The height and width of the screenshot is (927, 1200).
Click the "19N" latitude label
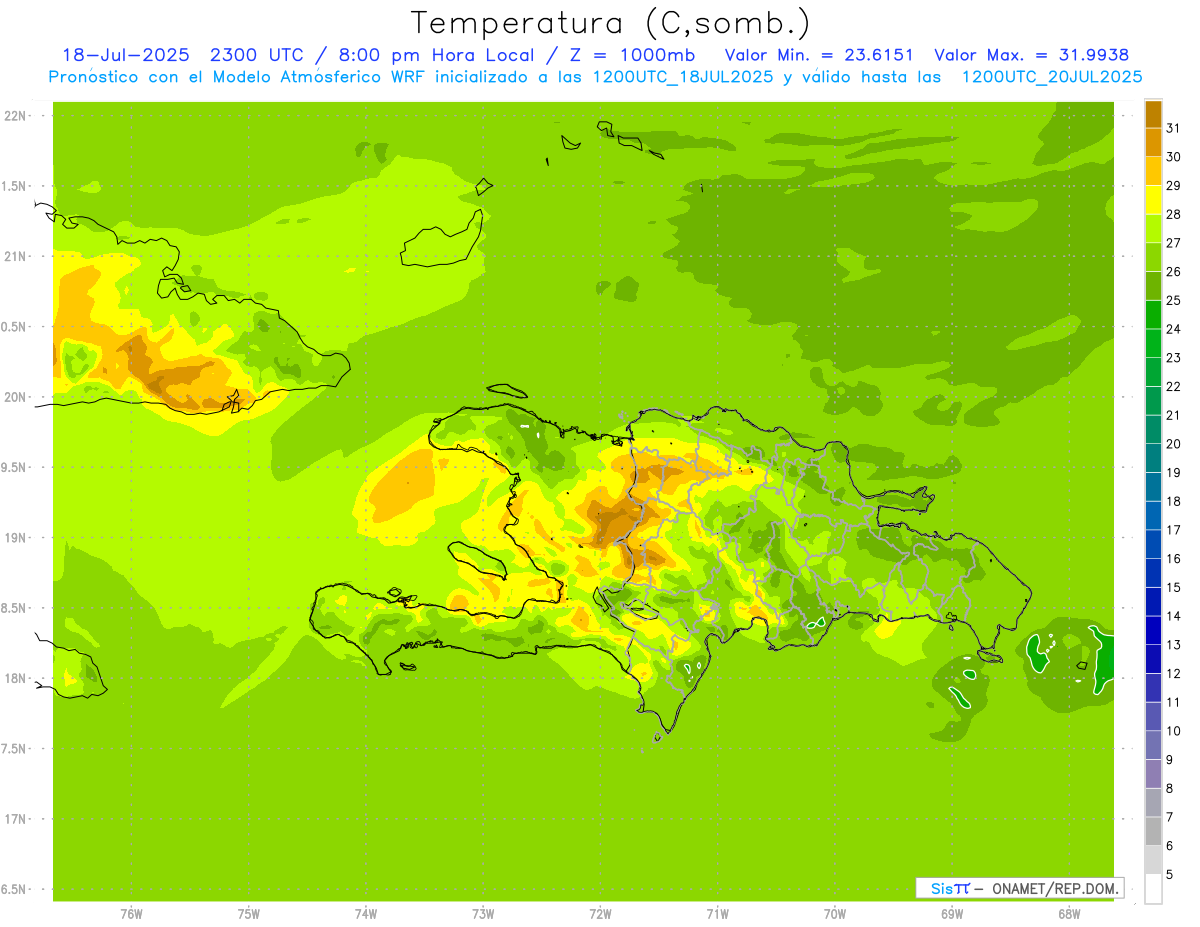(x=16, y=538)
